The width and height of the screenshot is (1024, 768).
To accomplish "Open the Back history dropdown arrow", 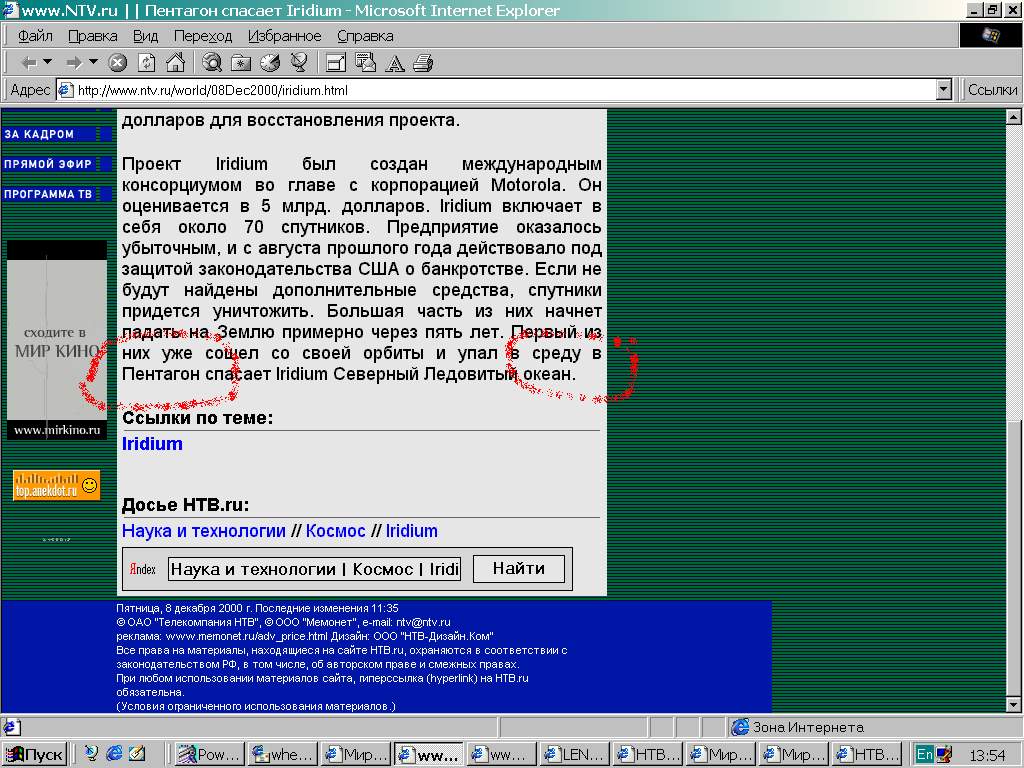I will 47,63.
